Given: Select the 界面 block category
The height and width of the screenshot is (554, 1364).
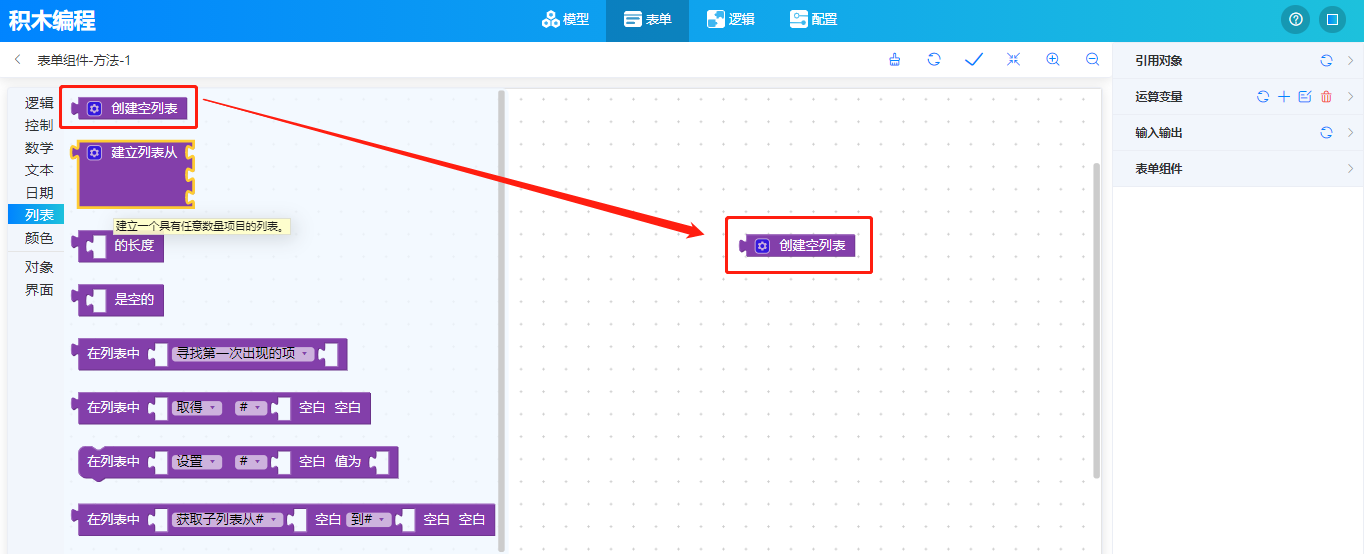Looking at the screenshot, I should [x=39, y=291].
